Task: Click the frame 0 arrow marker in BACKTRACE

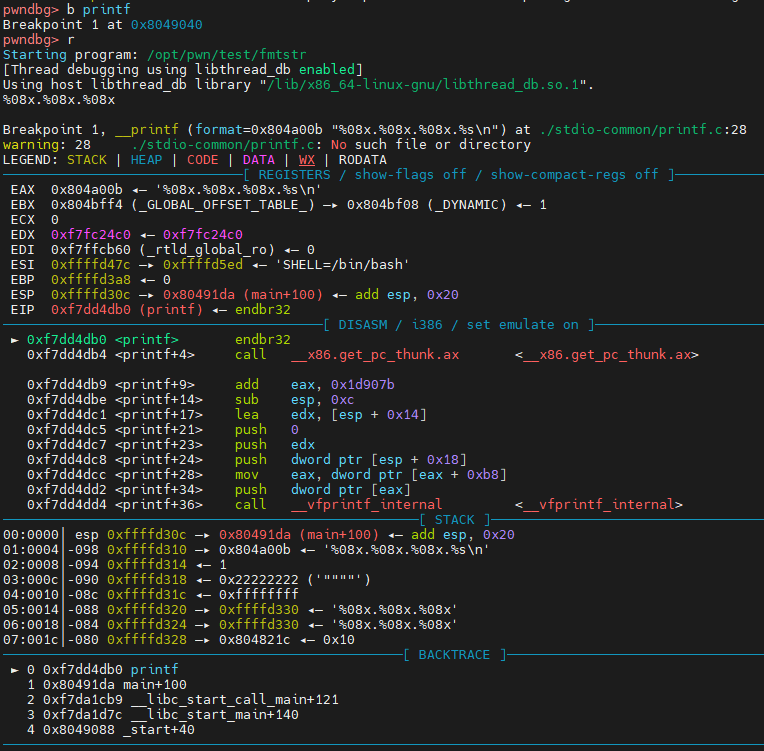Action: (14, 669)
